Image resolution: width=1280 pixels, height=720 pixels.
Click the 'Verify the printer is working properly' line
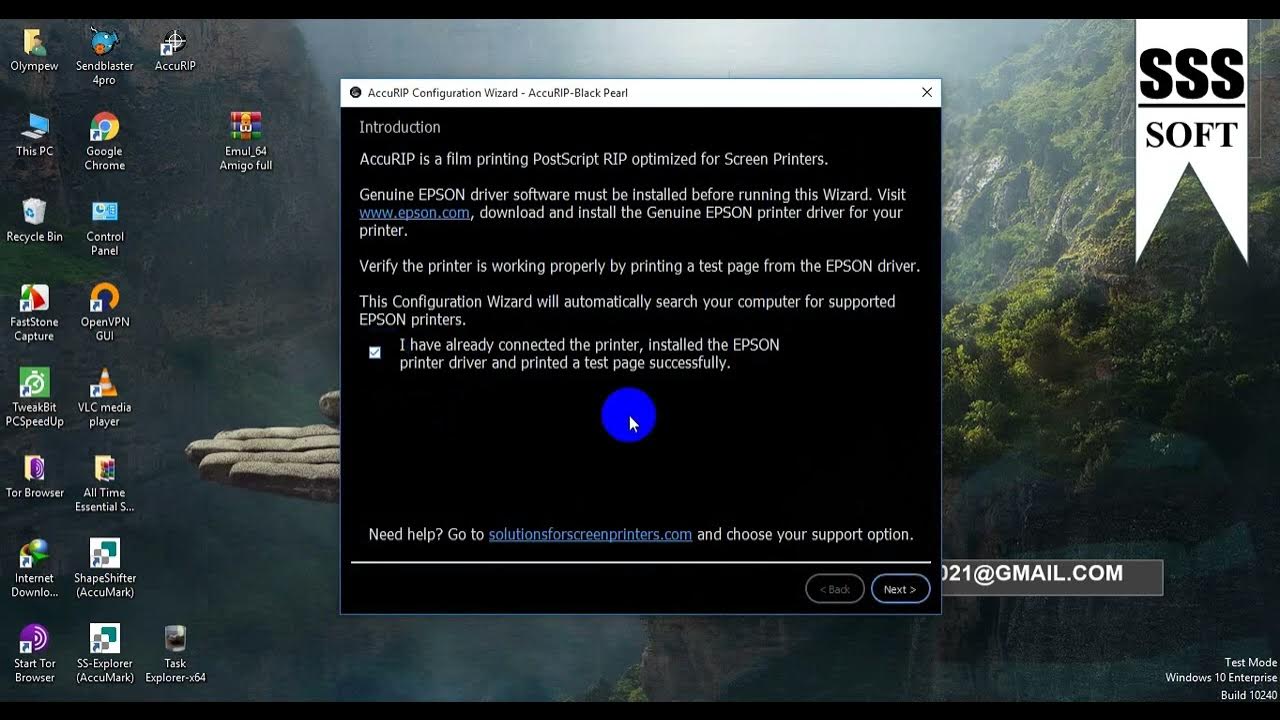pyautogui.click(x=639, y=266)
